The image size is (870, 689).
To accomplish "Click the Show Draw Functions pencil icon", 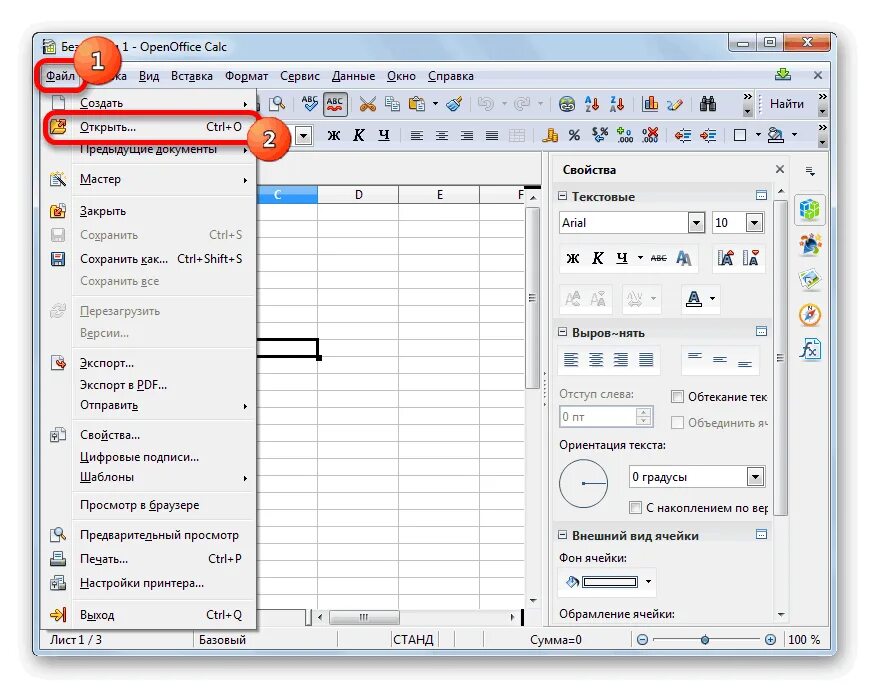I will point(675,104).
